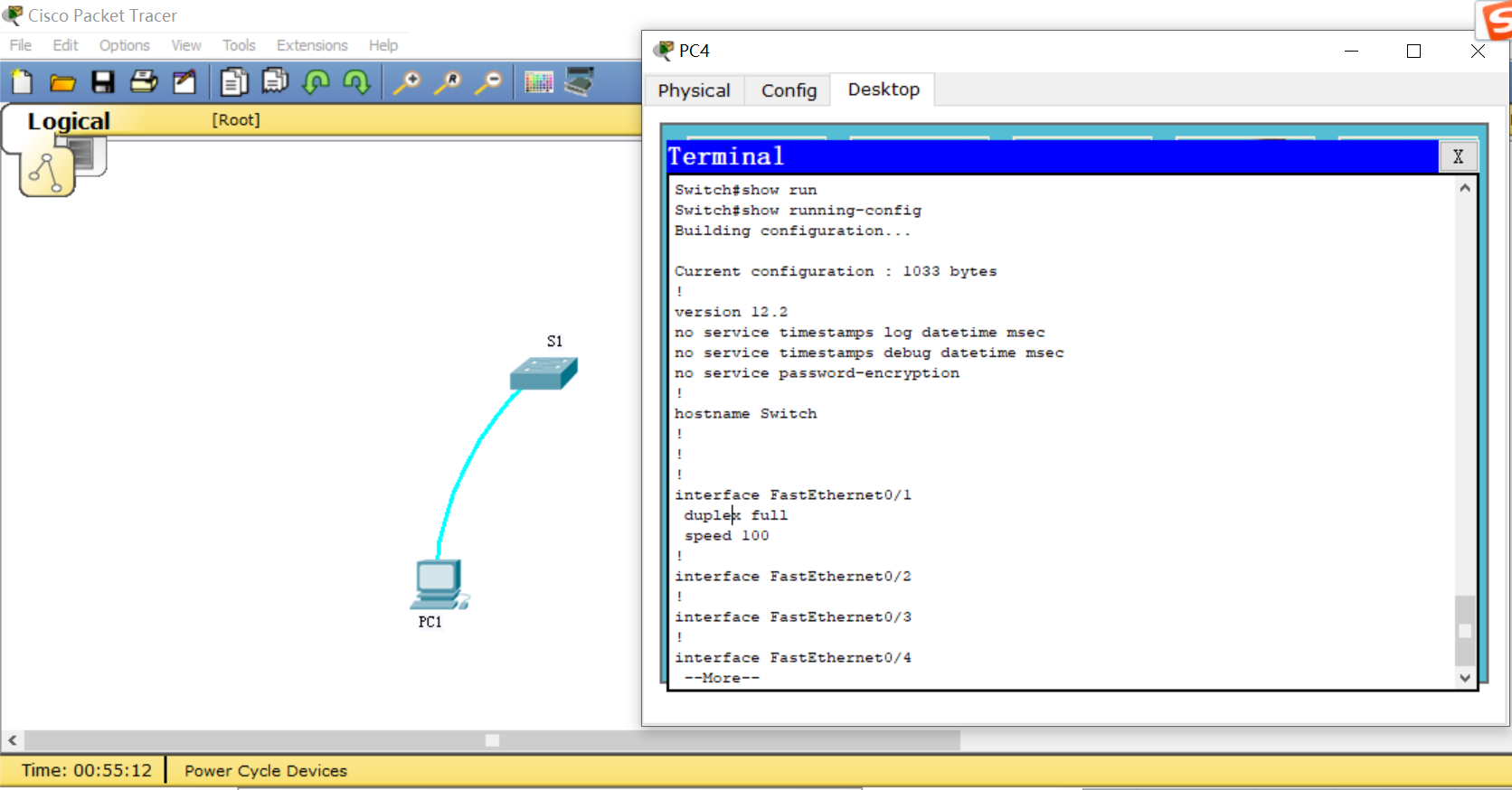Zoom in with the plus magnifier
1512x790 pixels.
407,82
